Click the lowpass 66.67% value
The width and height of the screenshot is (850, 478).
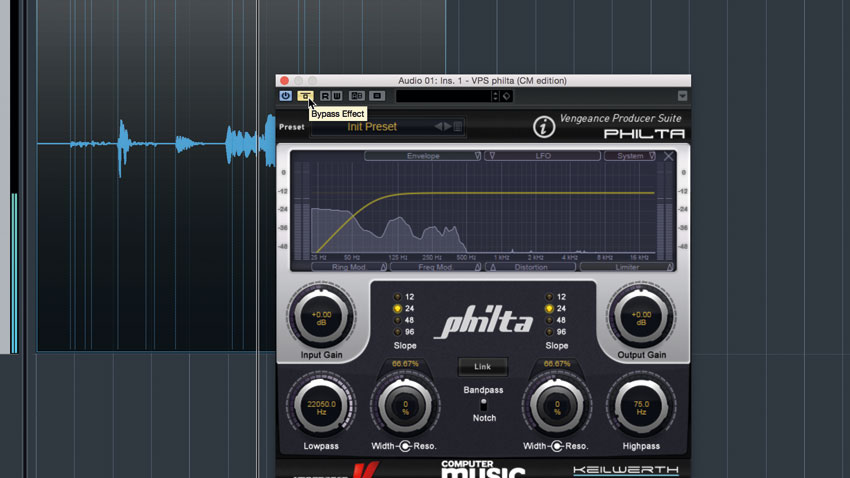(x=405, y=364)
